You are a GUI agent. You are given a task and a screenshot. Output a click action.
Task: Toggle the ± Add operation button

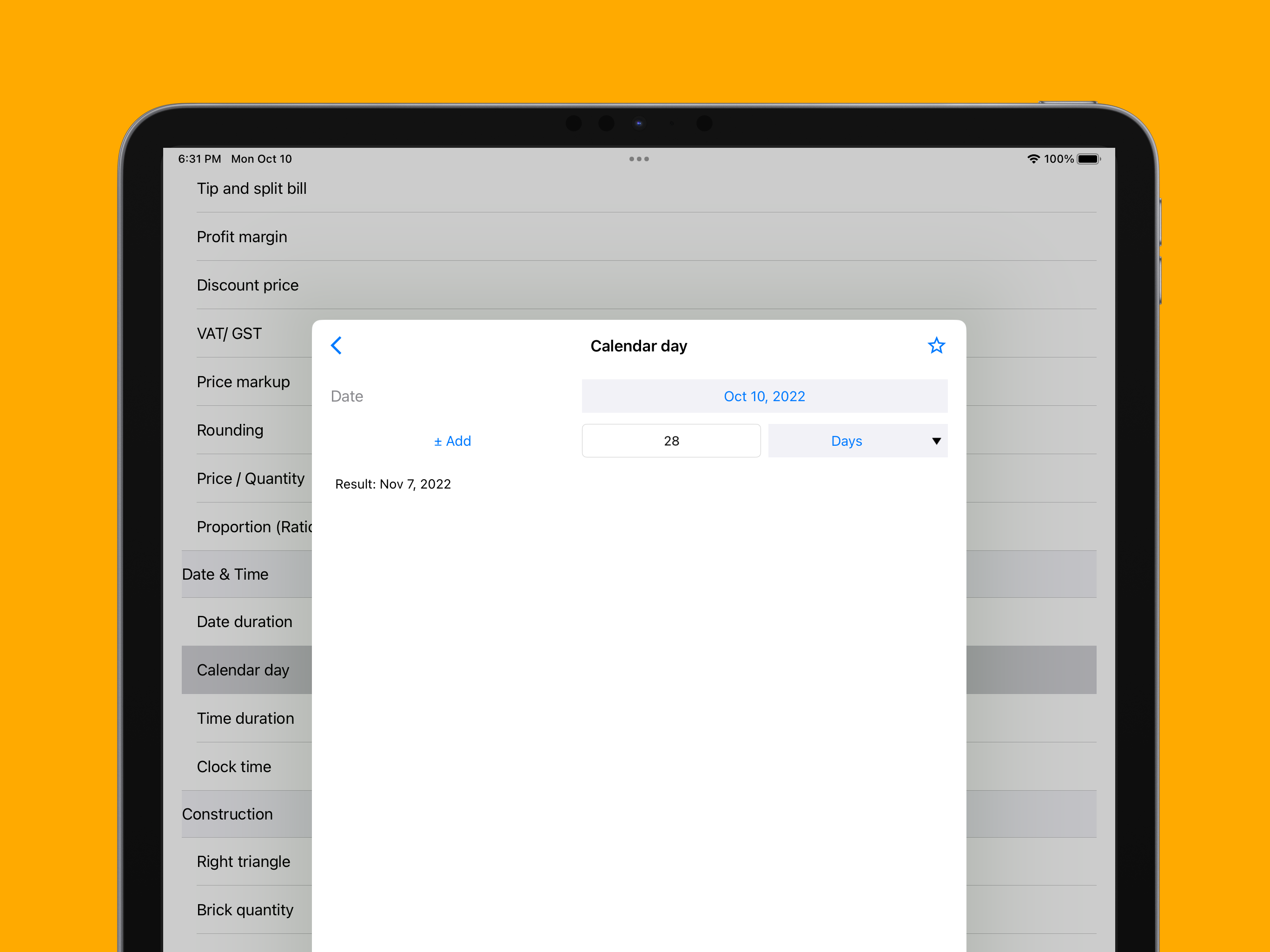click(x=452, y=441)
